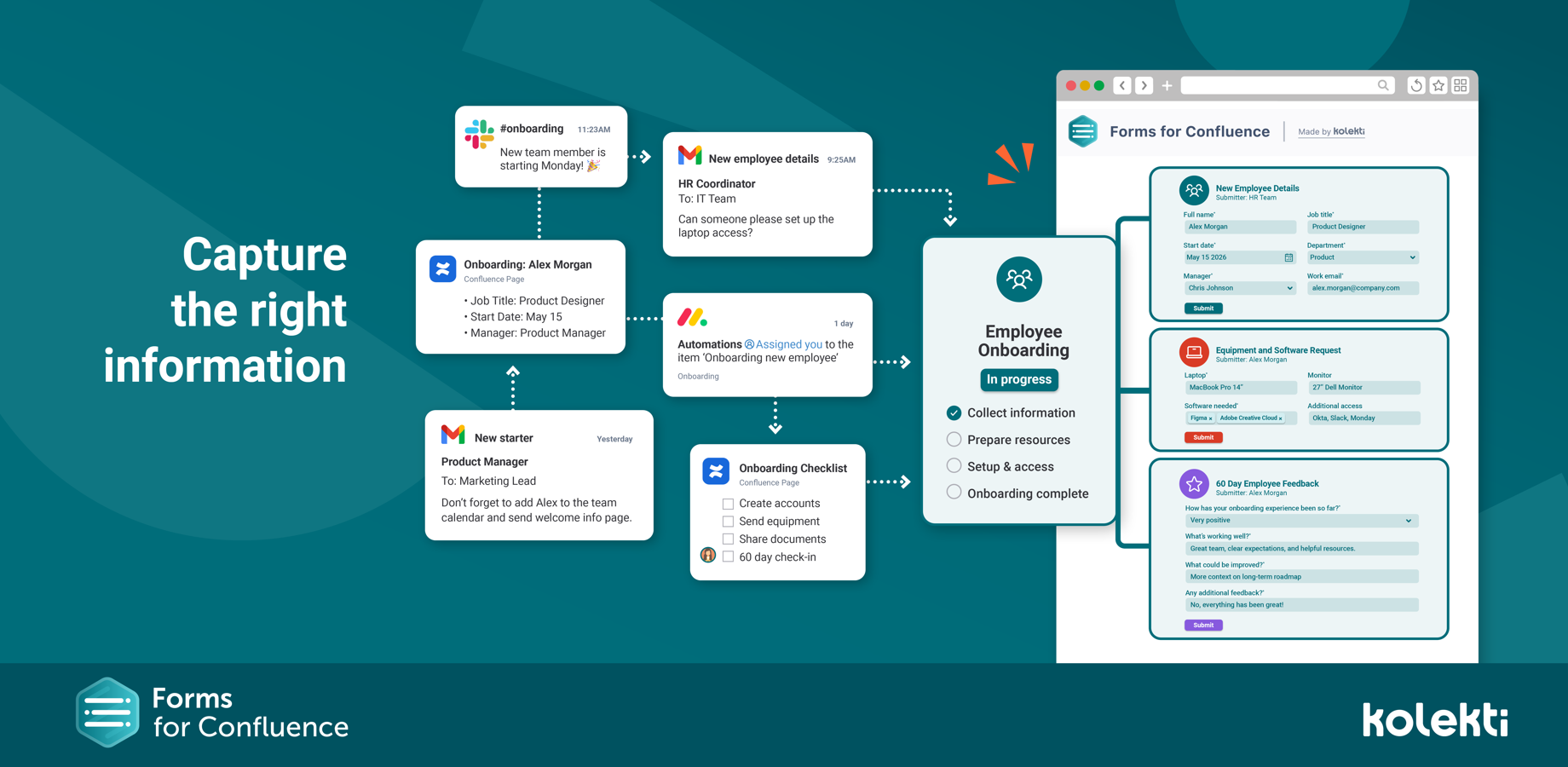Click the user avatar beside 60 day check-in
This screenshot has height=767, width=1568.
coord(708,555)
